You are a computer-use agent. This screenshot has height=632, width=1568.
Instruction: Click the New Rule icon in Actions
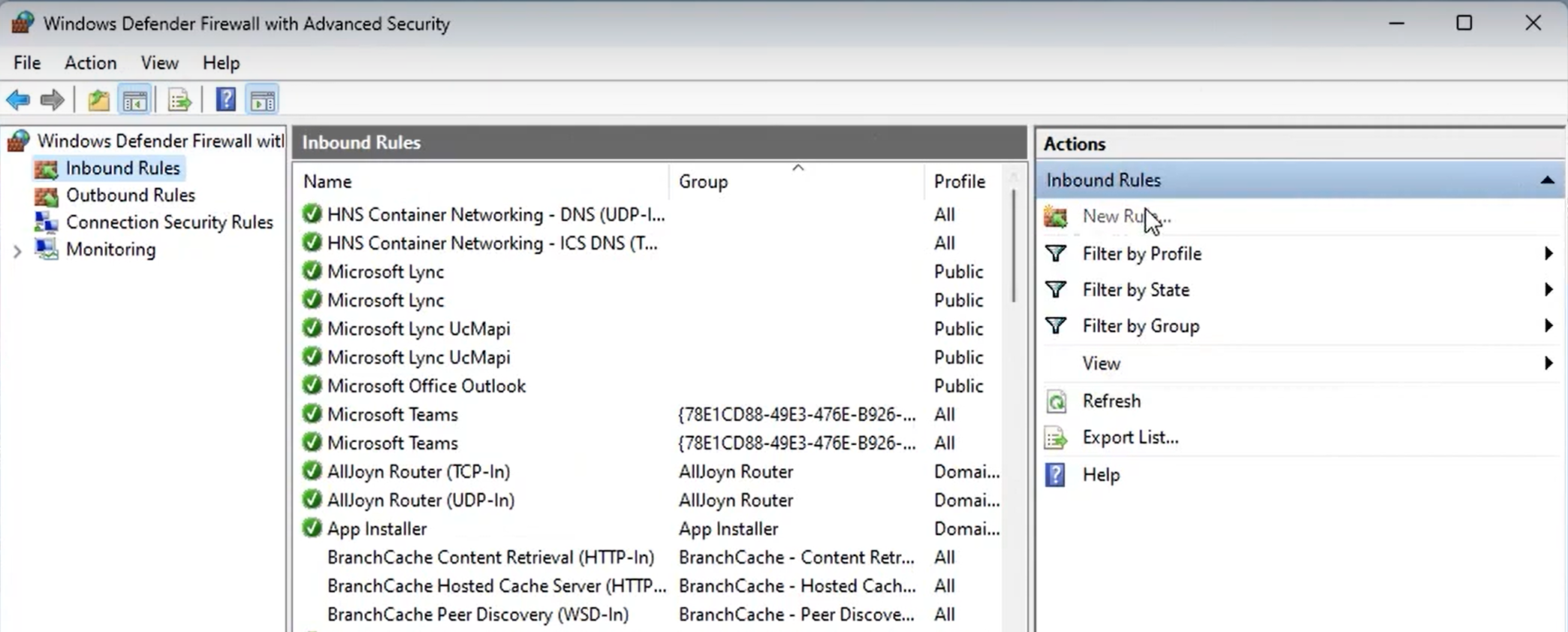click(1056, 216)
